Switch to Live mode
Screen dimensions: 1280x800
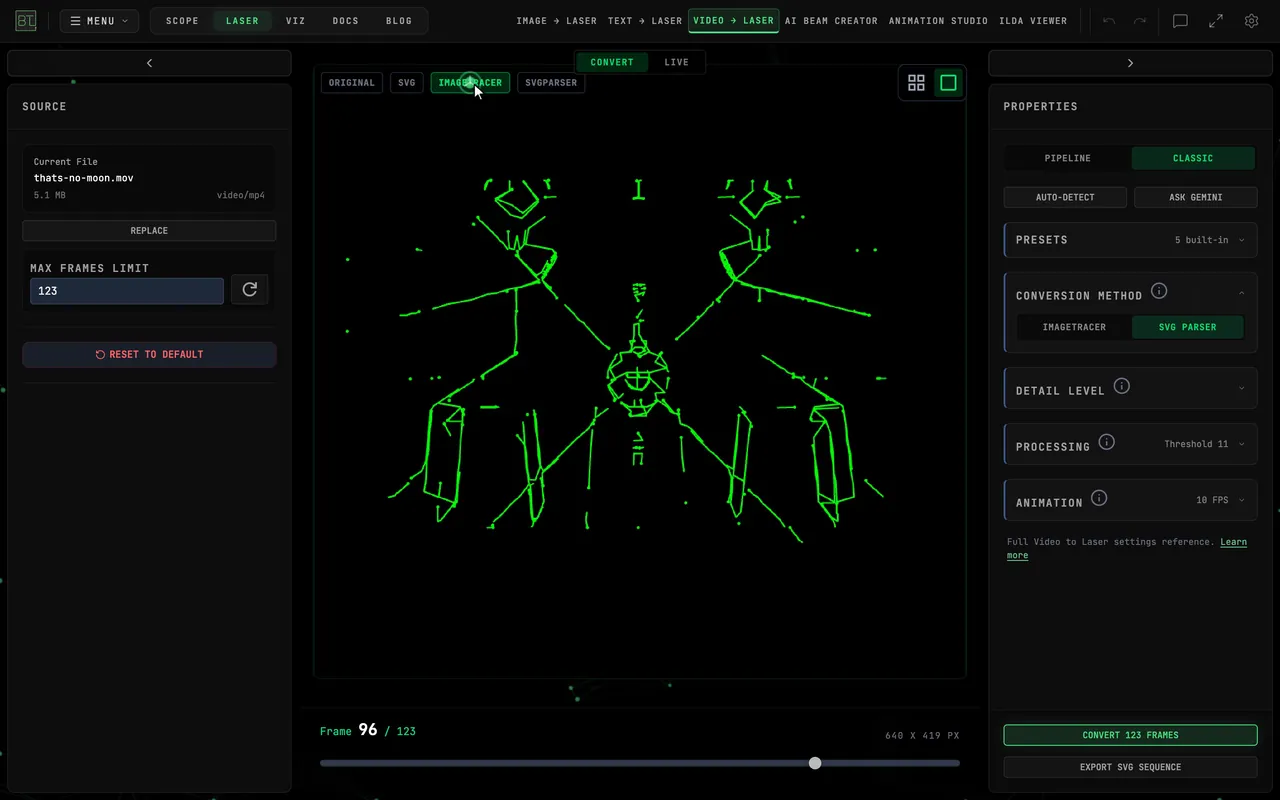point(677,62)
